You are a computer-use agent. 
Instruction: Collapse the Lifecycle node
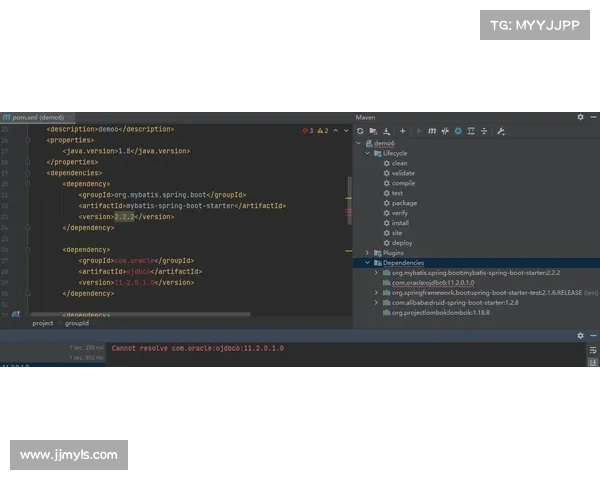tap(367, 153)
